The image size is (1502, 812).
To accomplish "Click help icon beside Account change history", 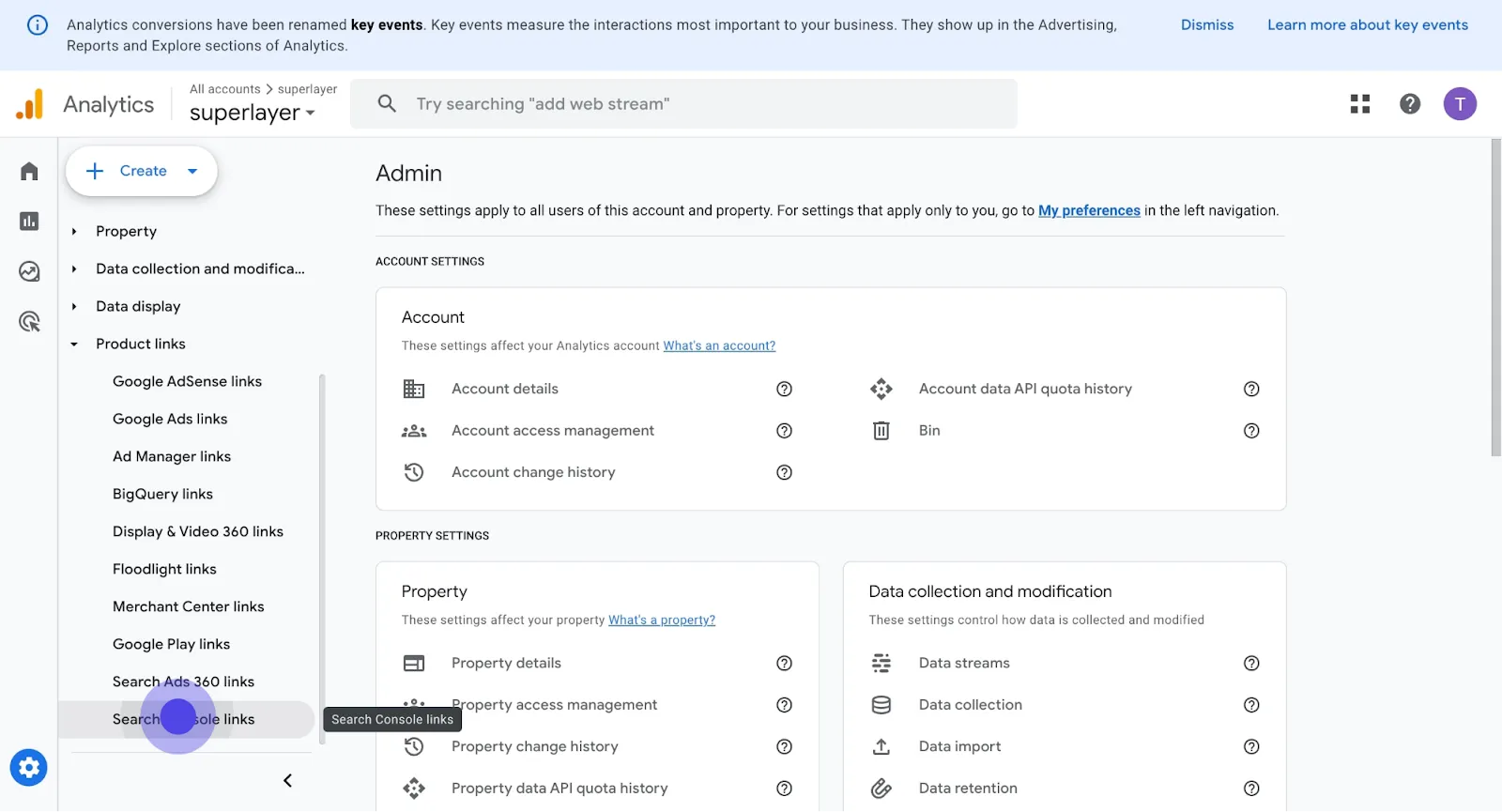I will coord(785,472).
